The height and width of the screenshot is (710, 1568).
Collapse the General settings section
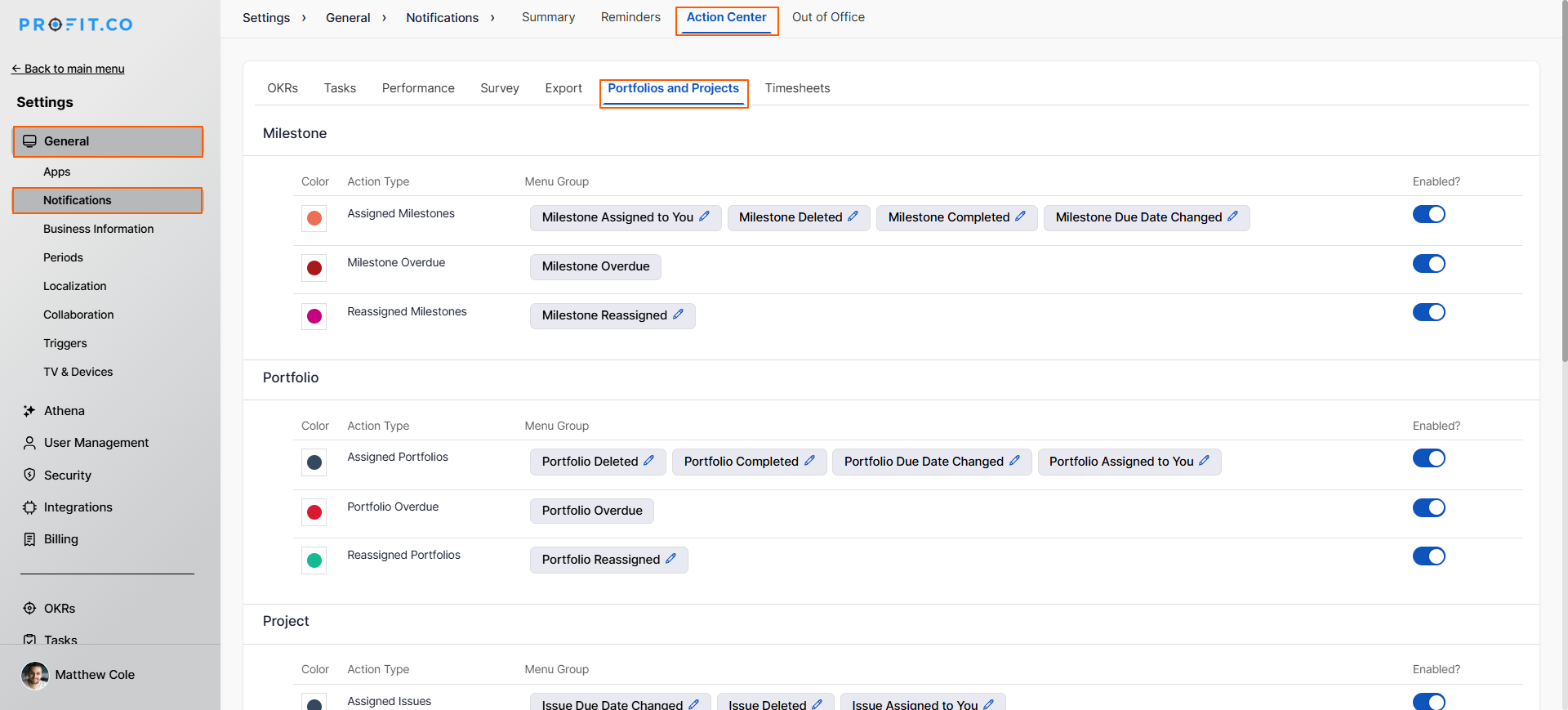pos(108,141)
